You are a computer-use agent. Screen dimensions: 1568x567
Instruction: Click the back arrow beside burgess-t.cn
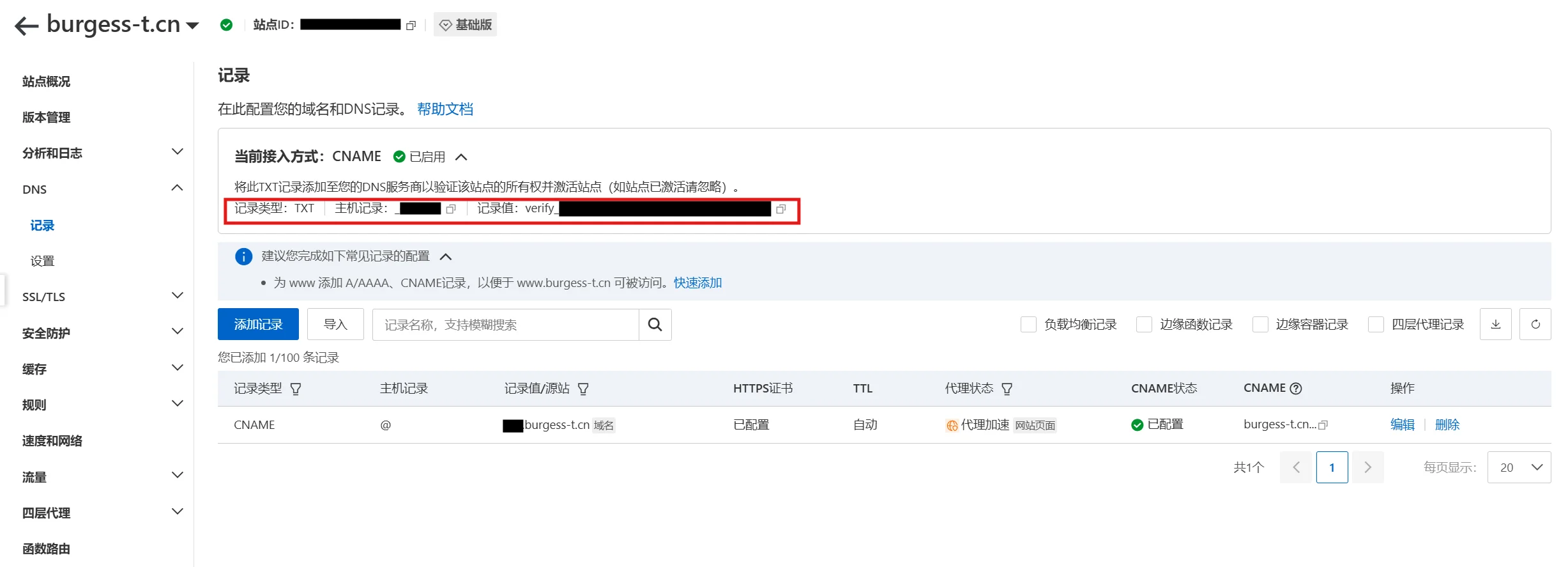(x=26, y=26)
